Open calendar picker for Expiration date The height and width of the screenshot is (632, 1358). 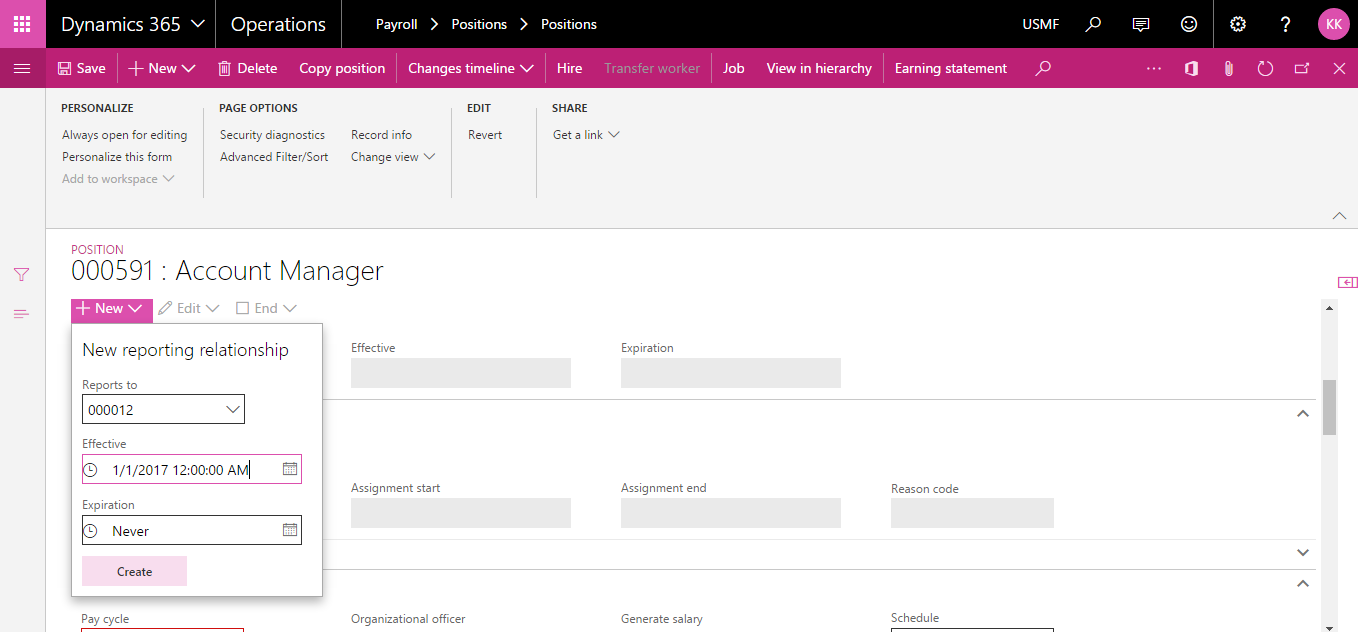(290, 530)
